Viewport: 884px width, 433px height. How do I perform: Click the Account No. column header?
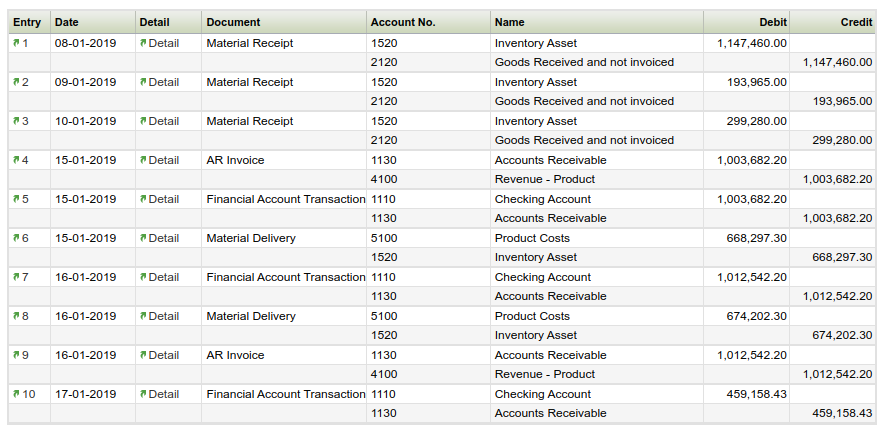coord(402,22)
